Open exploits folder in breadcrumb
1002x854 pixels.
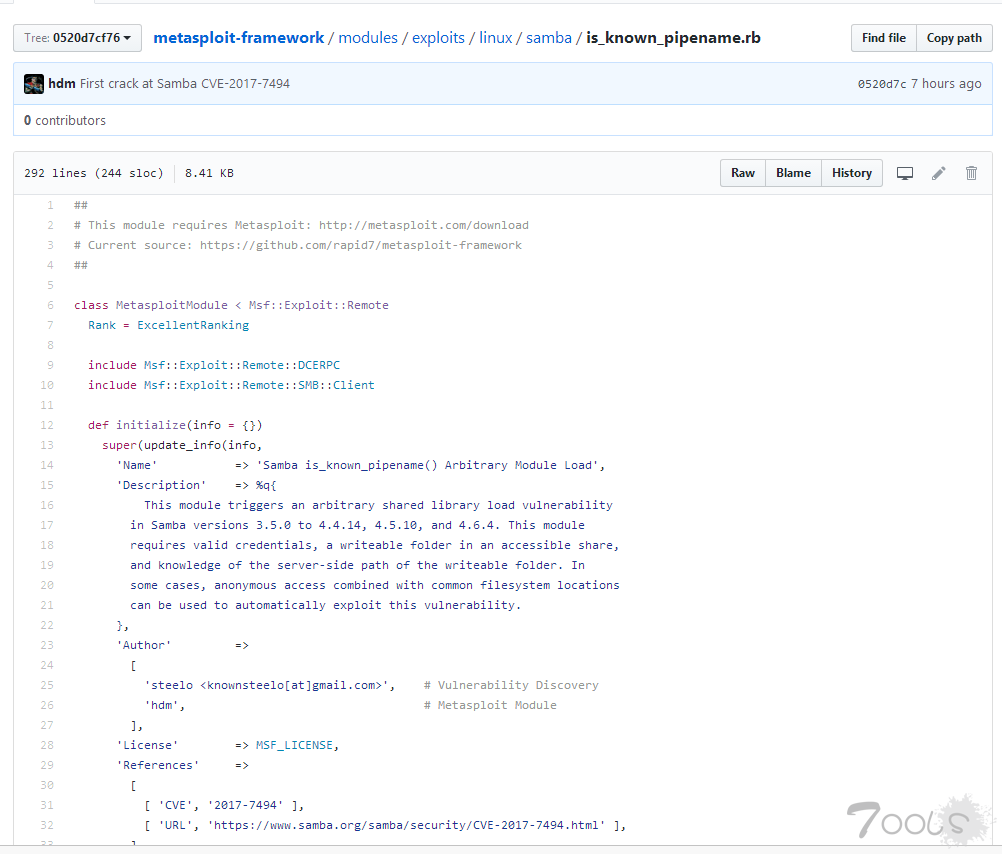click(438, 38)
